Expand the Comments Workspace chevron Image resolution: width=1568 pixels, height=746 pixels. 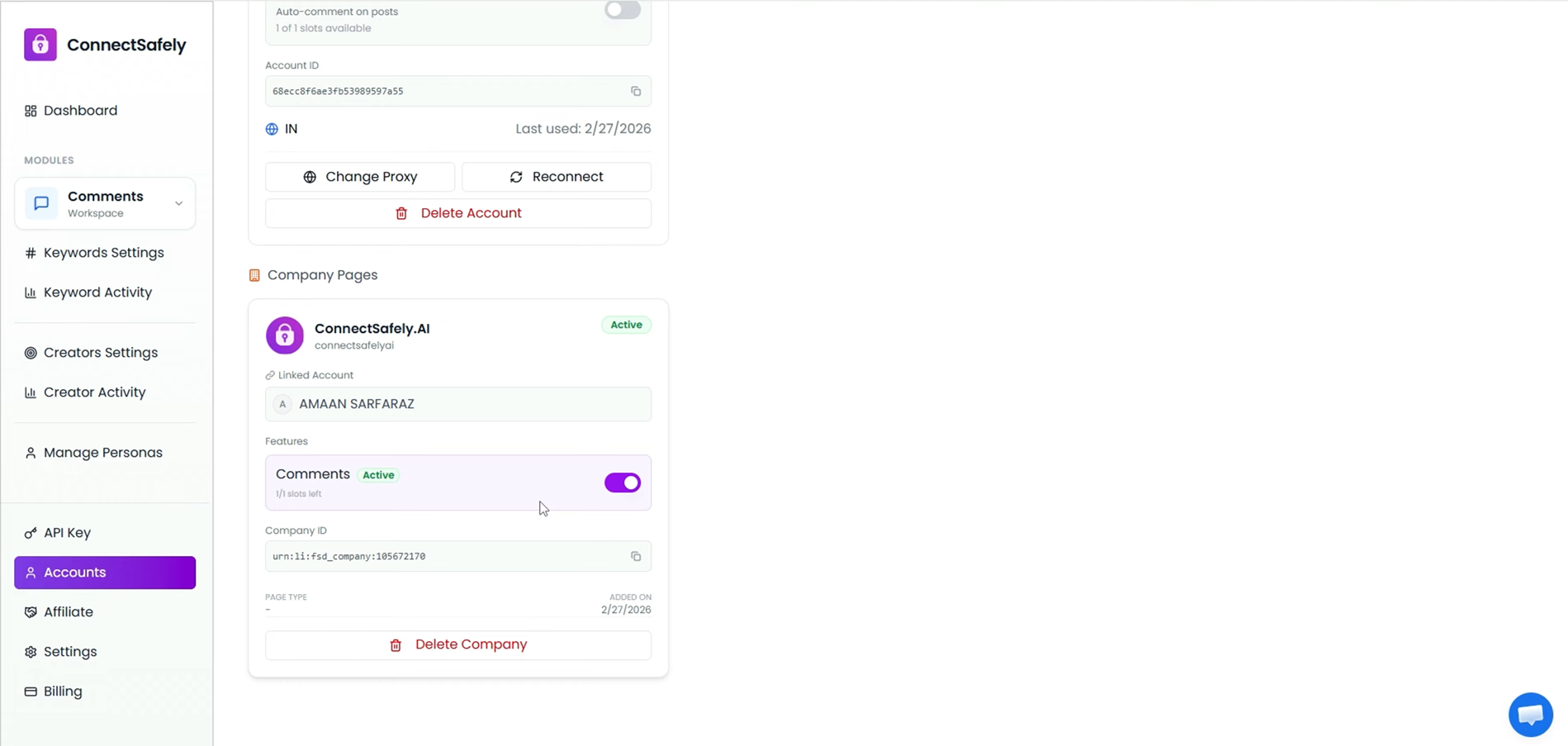(178, 202)
